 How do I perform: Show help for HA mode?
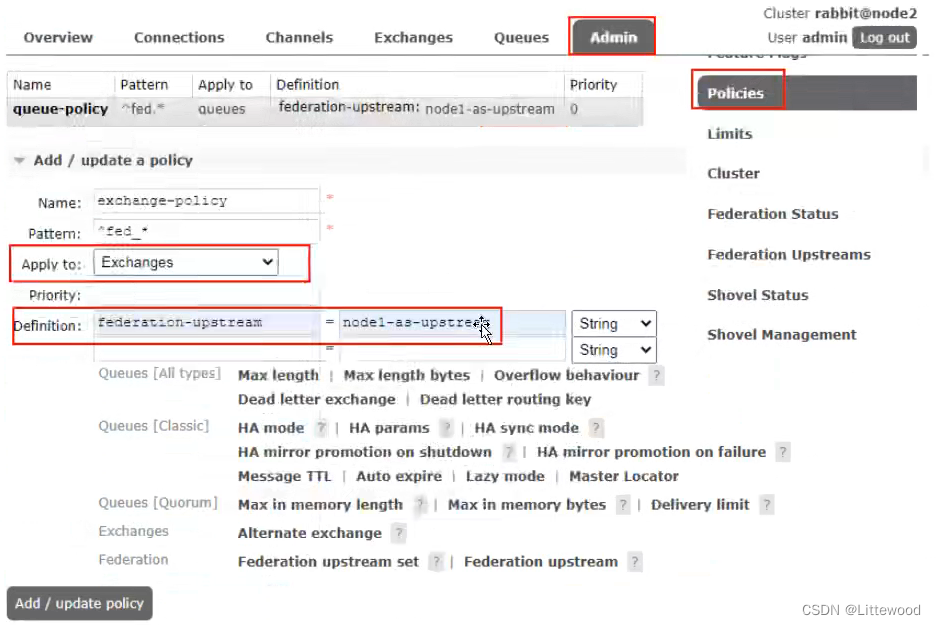(x=321, y=428)
